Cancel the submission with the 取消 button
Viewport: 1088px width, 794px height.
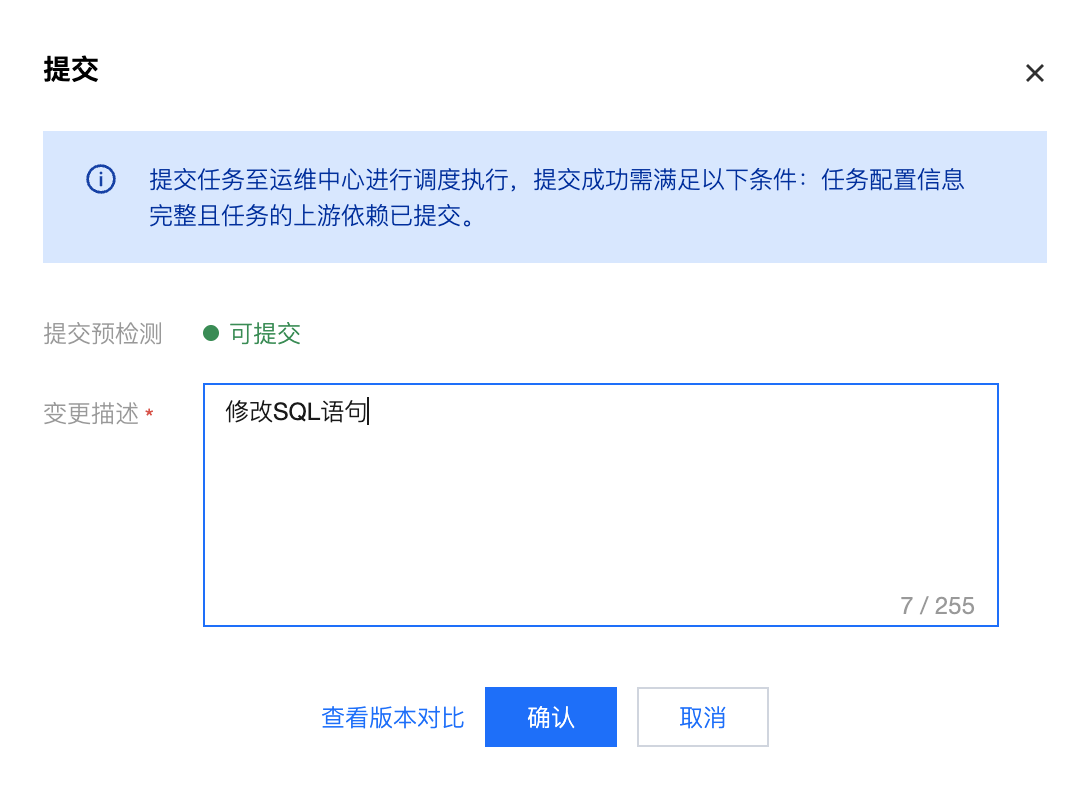pos(702,717)
